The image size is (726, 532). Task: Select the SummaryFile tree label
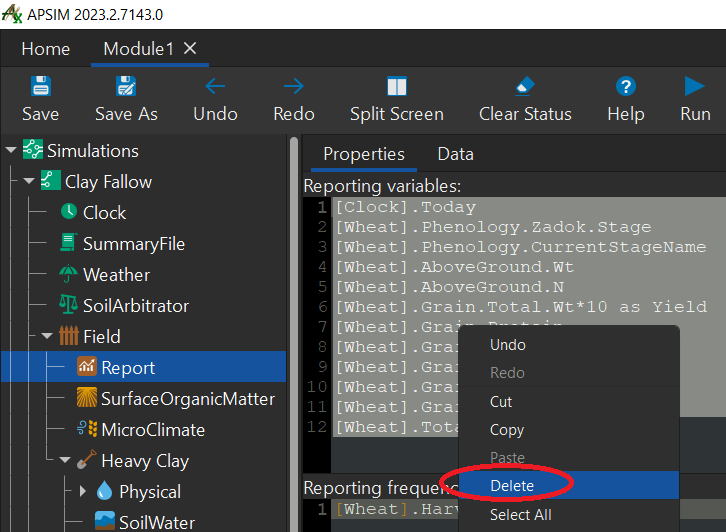pos(134,244)
